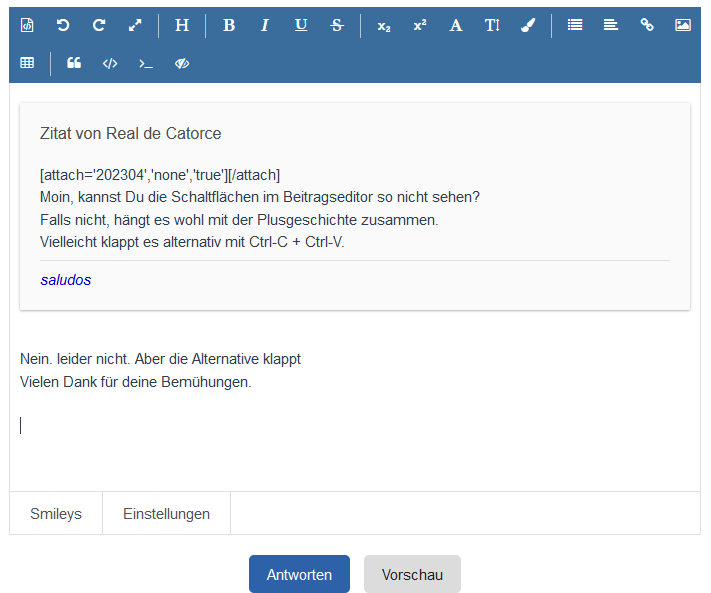Insert a link using the chain icon
Screen dimensions: 711x593
(647, 25)
